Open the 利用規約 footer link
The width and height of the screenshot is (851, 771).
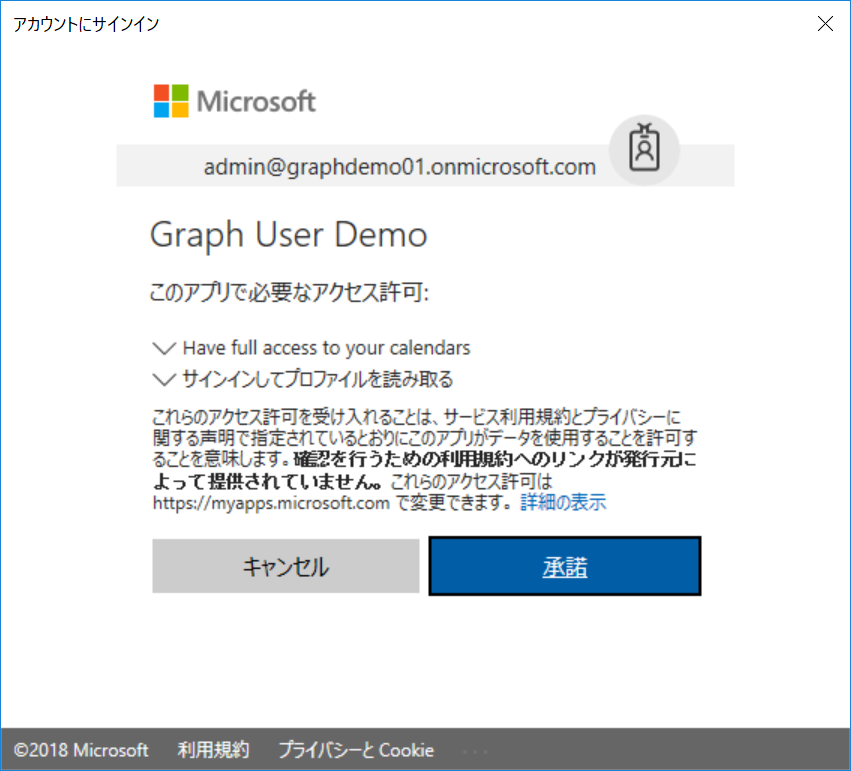[x=212, y=750]
